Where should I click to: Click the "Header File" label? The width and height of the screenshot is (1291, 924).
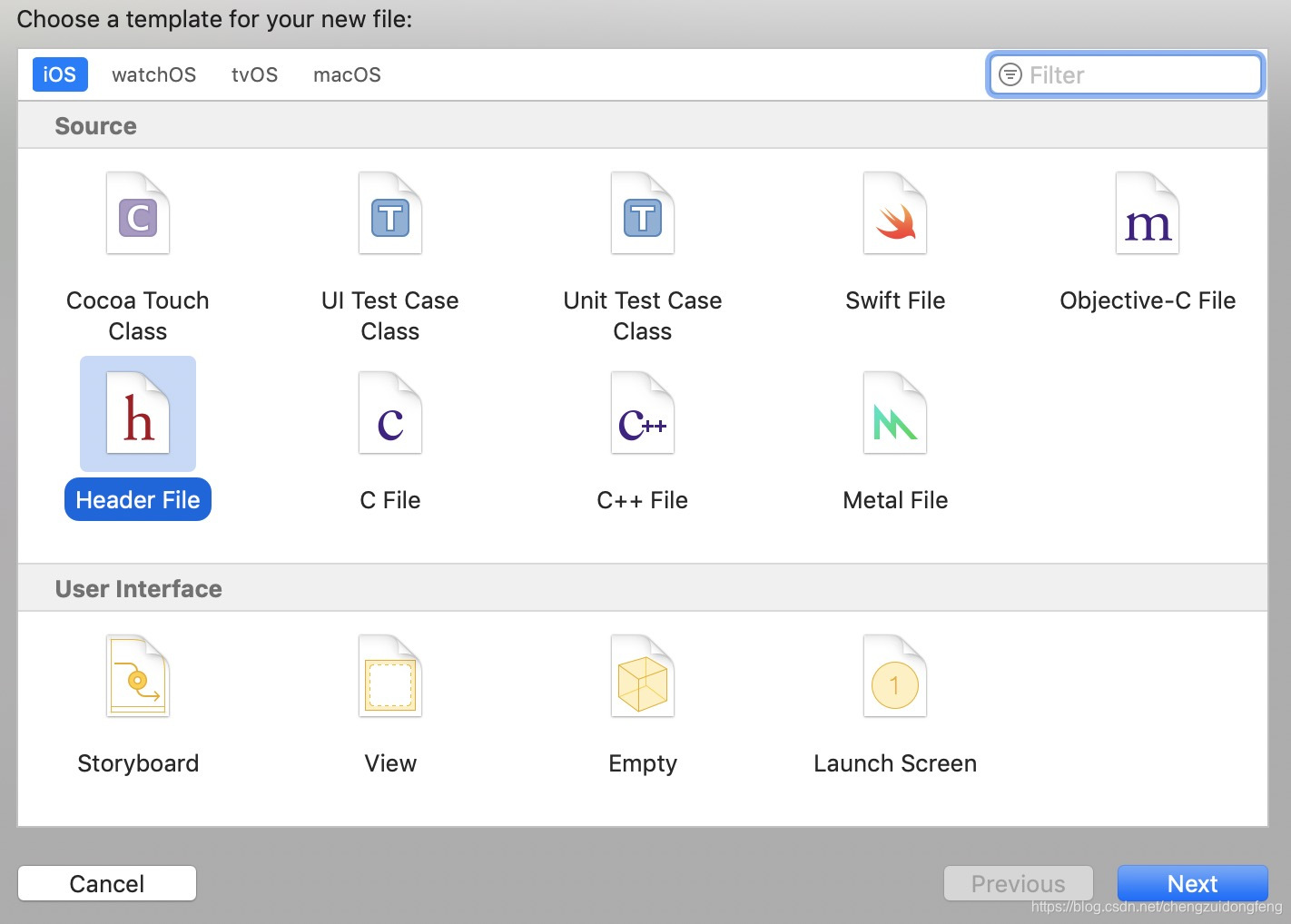[138, 499]
